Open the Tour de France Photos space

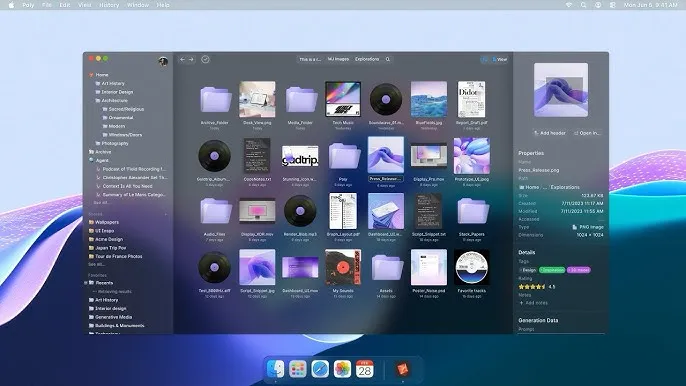[x=115, y=256]
